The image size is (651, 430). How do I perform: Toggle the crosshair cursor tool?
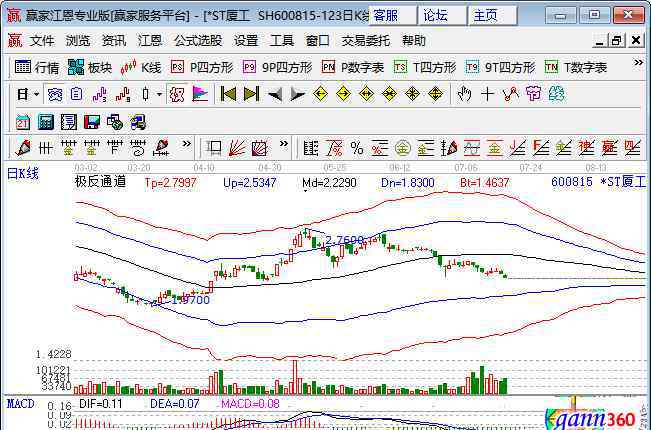tap(487, 95)
